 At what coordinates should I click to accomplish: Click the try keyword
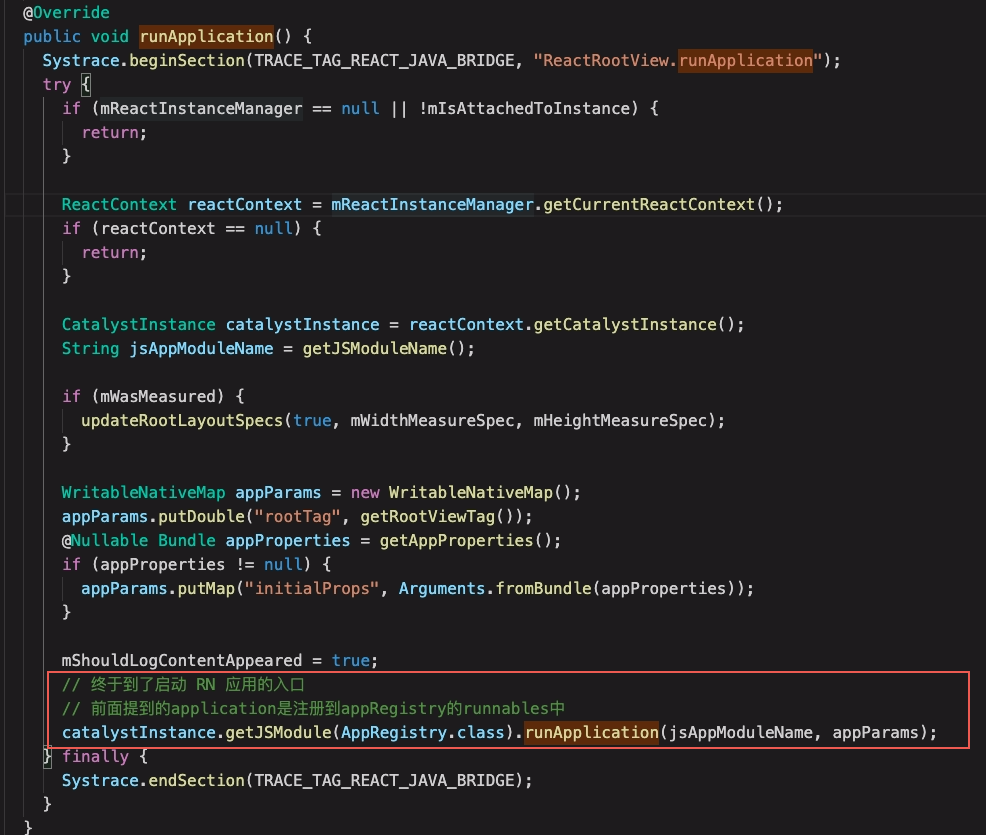[x=56, y=84]
